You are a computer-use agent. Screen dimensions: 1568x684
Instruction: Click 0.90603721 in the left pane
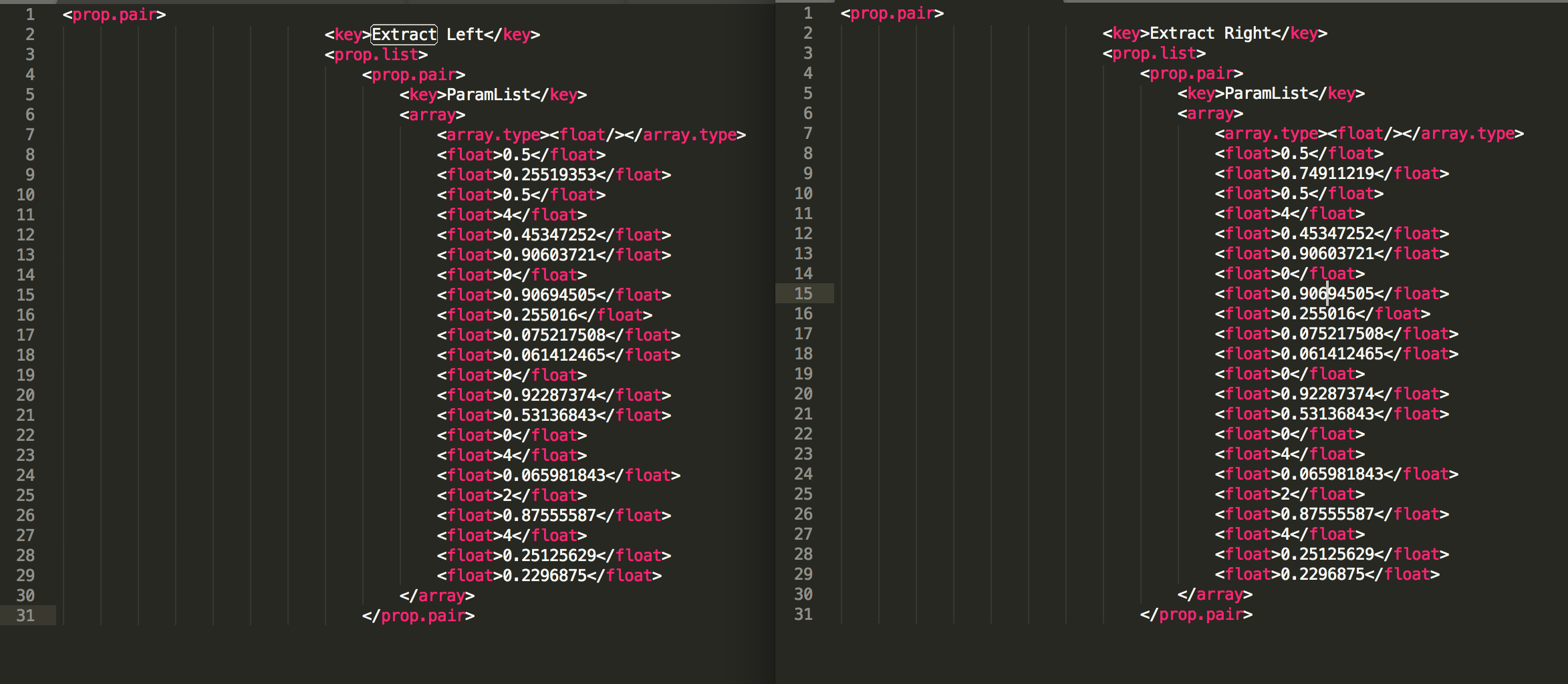[549, 254]
